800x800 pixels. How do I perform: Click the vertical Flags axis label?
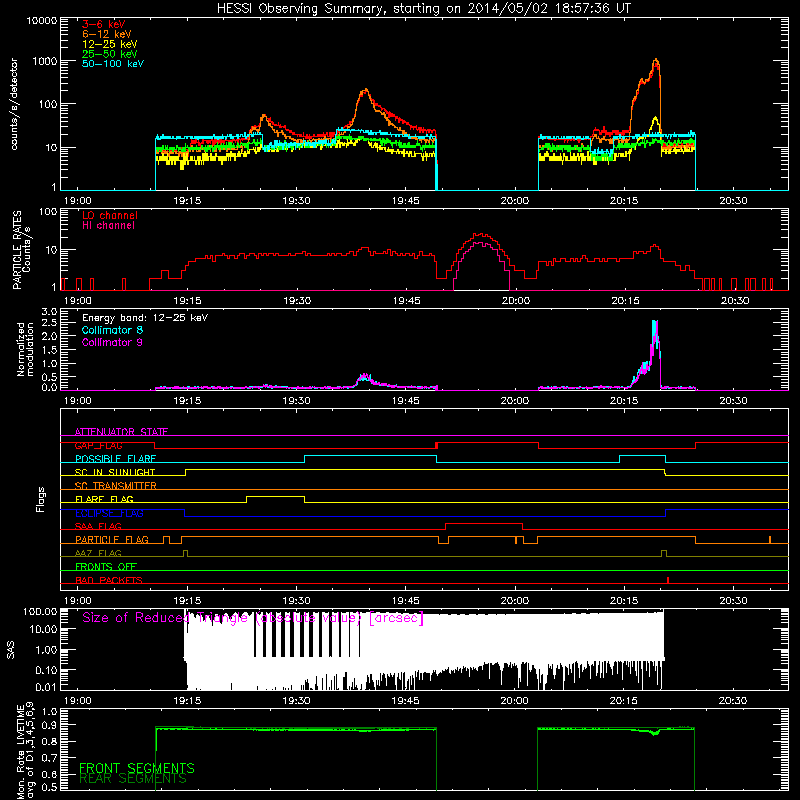pyautogui.click(x=41, y=500)
